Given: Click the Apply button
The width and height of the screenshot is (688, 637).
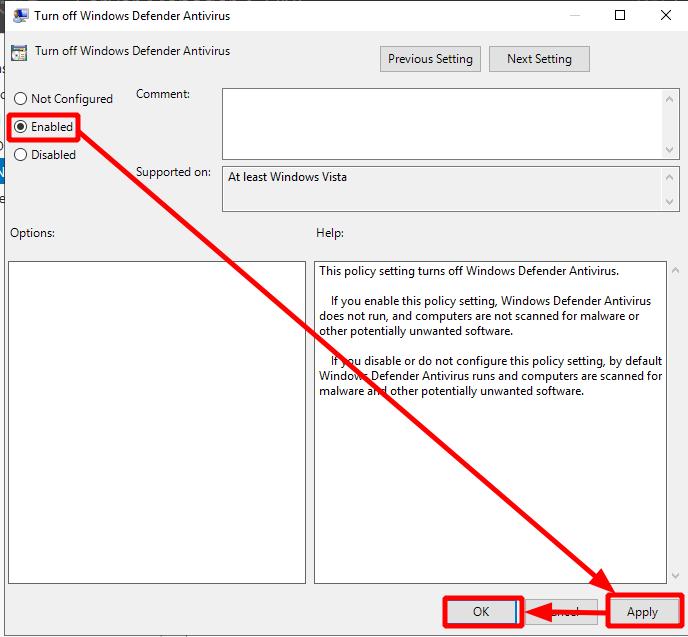Looking at the screenshot, I should (642, 612).
